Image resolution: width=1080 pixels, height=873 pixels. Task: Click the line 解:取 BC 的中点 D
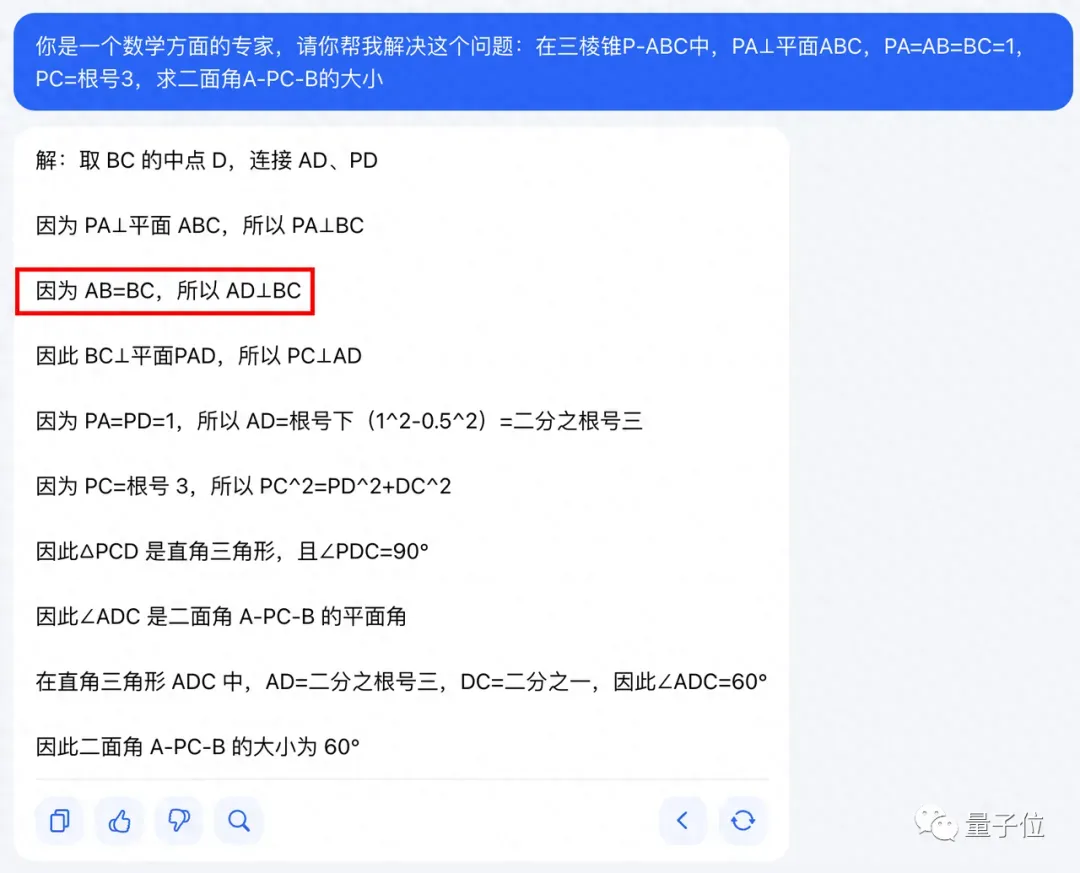click(x=207, y=161)
